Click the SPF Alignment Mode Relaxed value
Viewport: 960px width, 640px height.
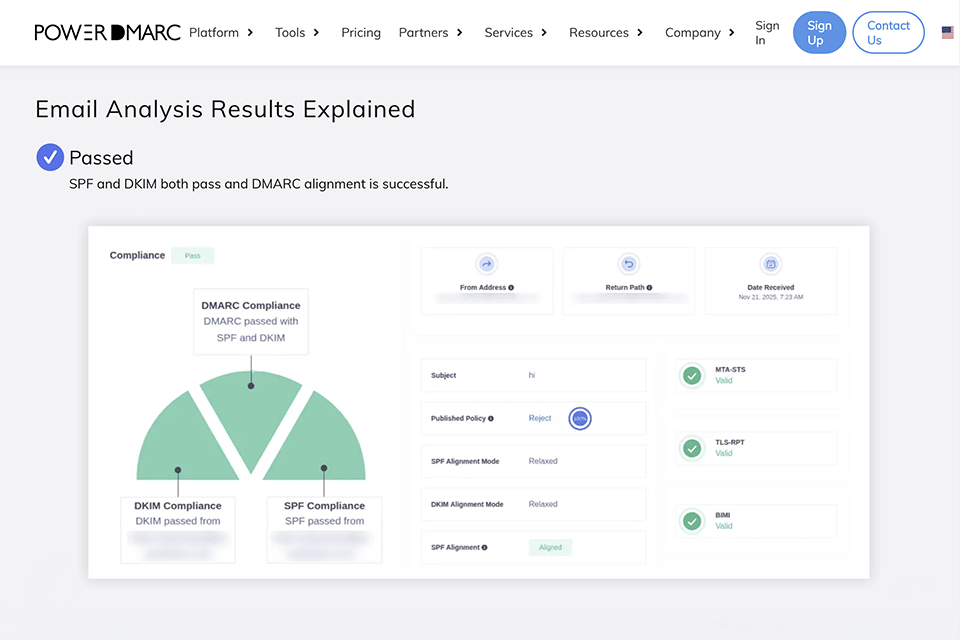tap(543, 461)
